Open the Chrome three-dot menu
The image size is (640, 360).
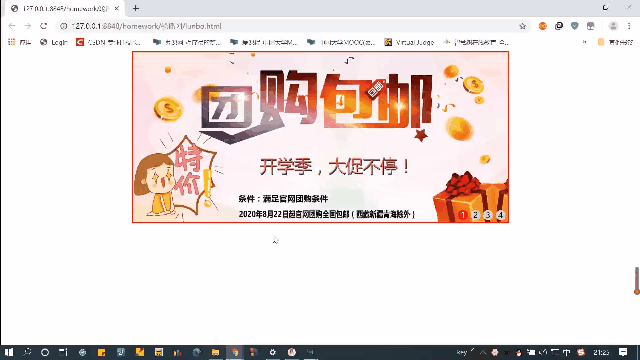coord(629,26)
